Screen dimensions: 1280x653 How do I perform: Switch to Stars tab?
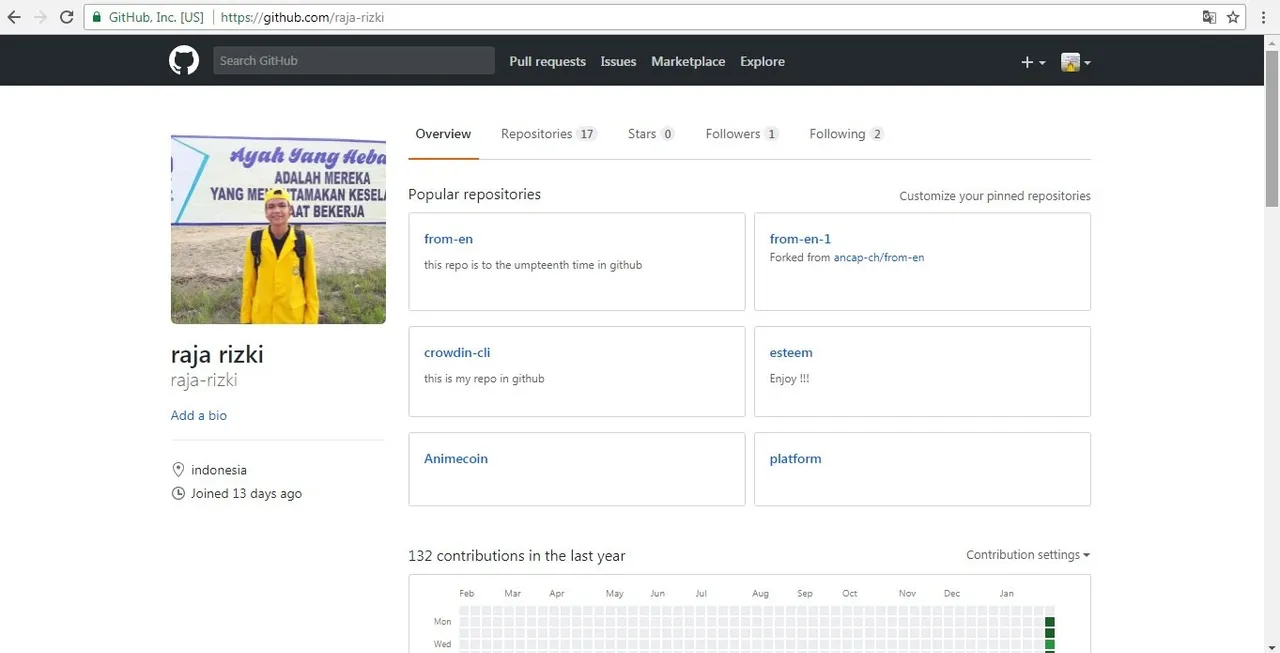point(651,134)
